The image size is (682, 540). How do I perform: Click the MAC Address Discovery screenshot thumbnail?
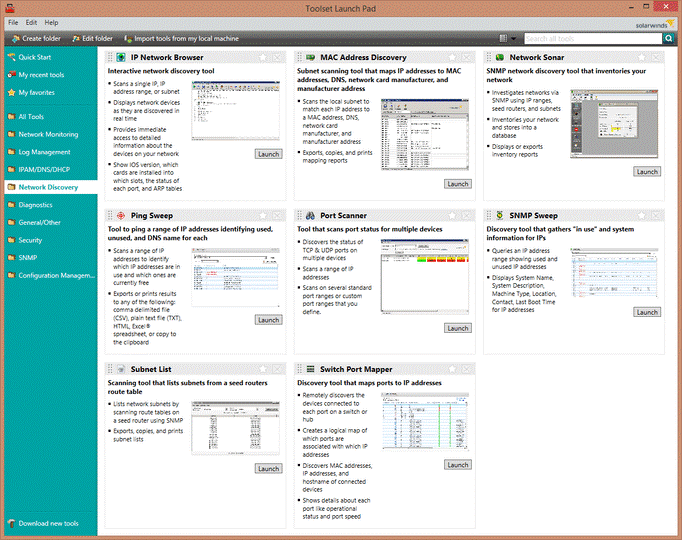pyautogui.click(x=425, y=134)
